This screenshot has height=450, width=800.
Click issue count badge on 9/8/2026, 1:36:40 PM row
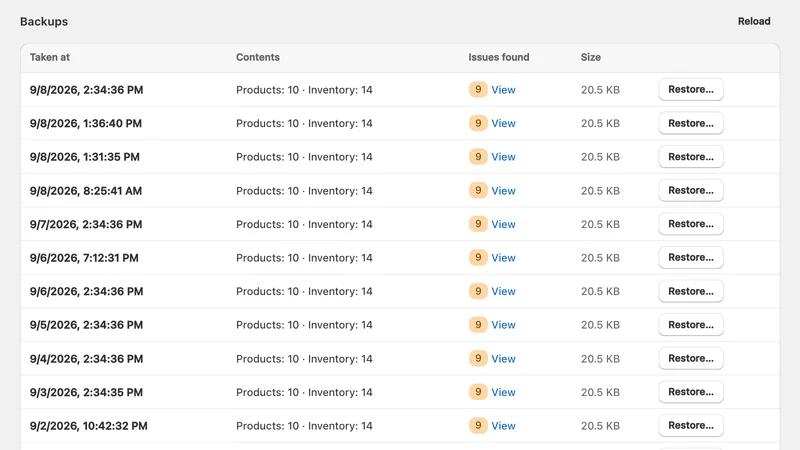coord(478,123)
